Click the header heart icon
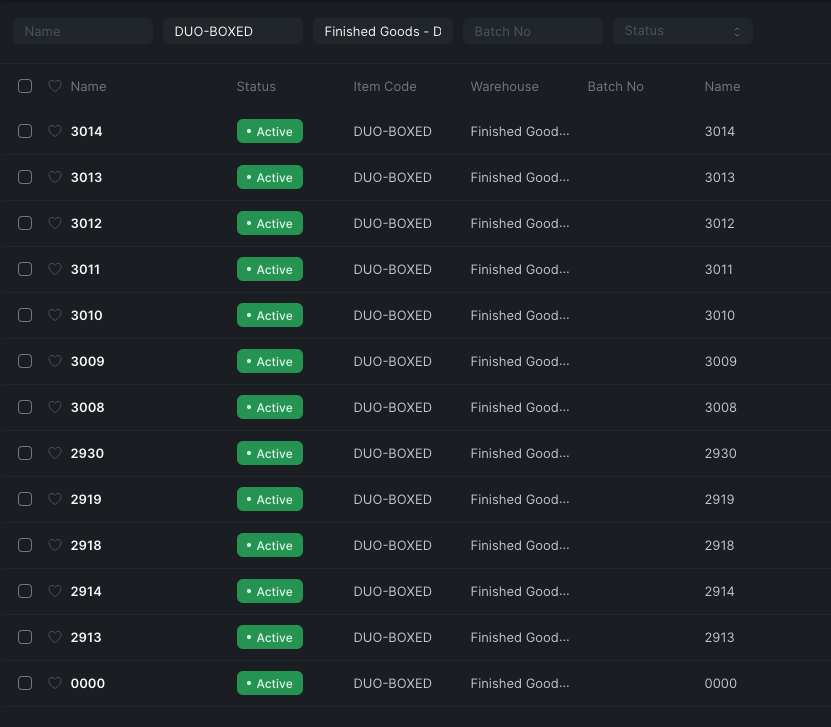Viewport: 831px width, 727px height. (x=55, y=86)
